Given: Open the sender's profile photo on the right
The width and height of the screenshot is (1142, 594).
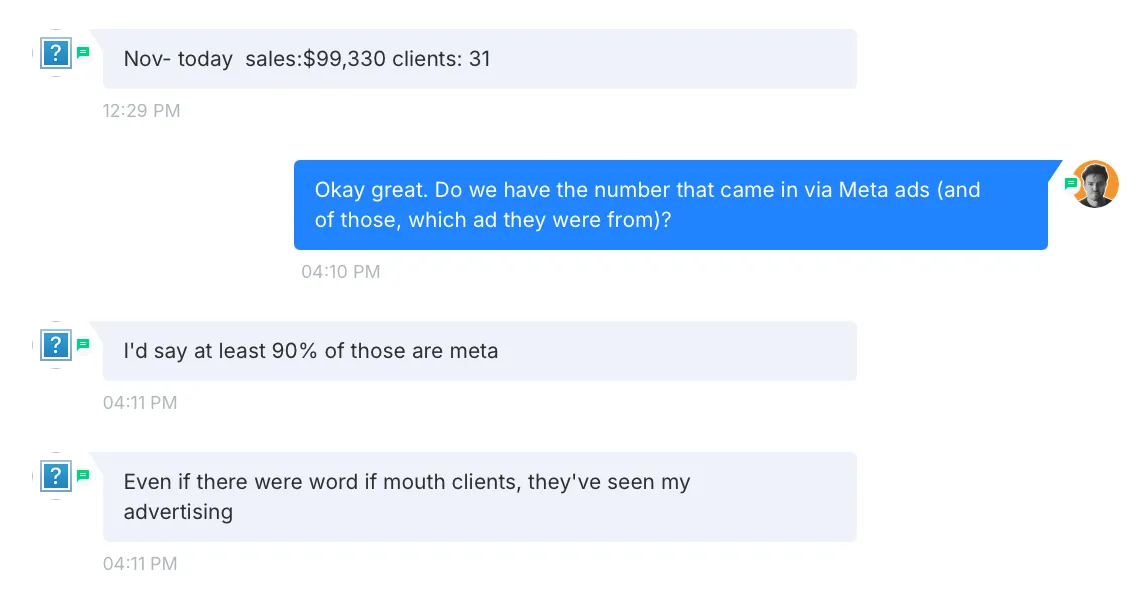Looking at the screenshot, I should click(x=1094, y=184).
